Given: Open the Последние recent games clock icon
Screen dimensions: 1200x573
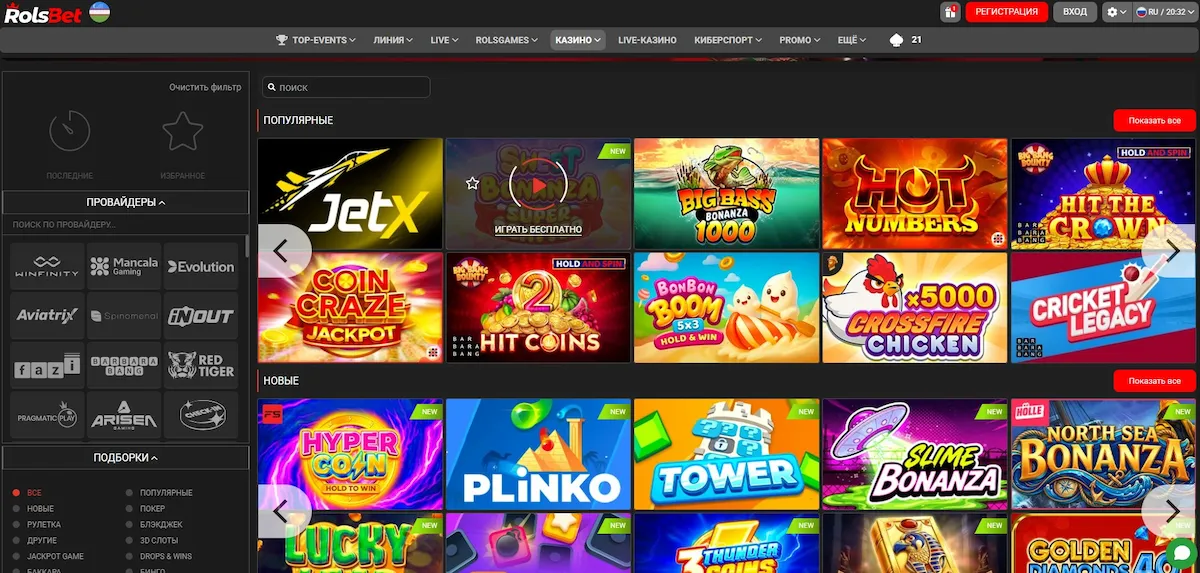Looking at the screenshot, I should (70, 131).
